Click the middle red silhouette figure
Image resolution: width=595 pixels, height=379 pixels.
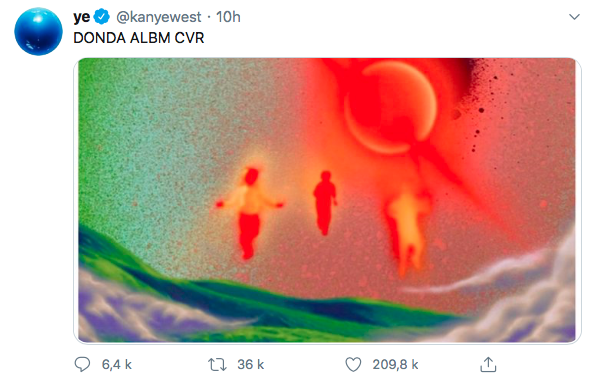click(325, 203)
